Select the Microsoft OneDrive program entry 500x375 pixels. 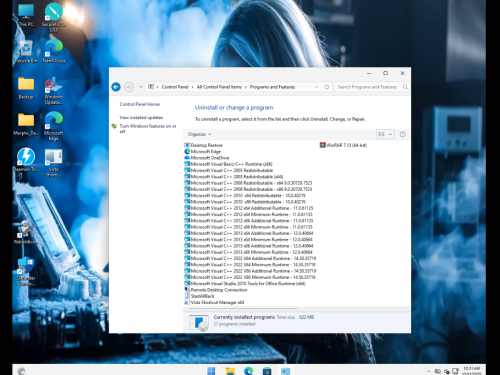pyautogui.click(x=207, y=158)
